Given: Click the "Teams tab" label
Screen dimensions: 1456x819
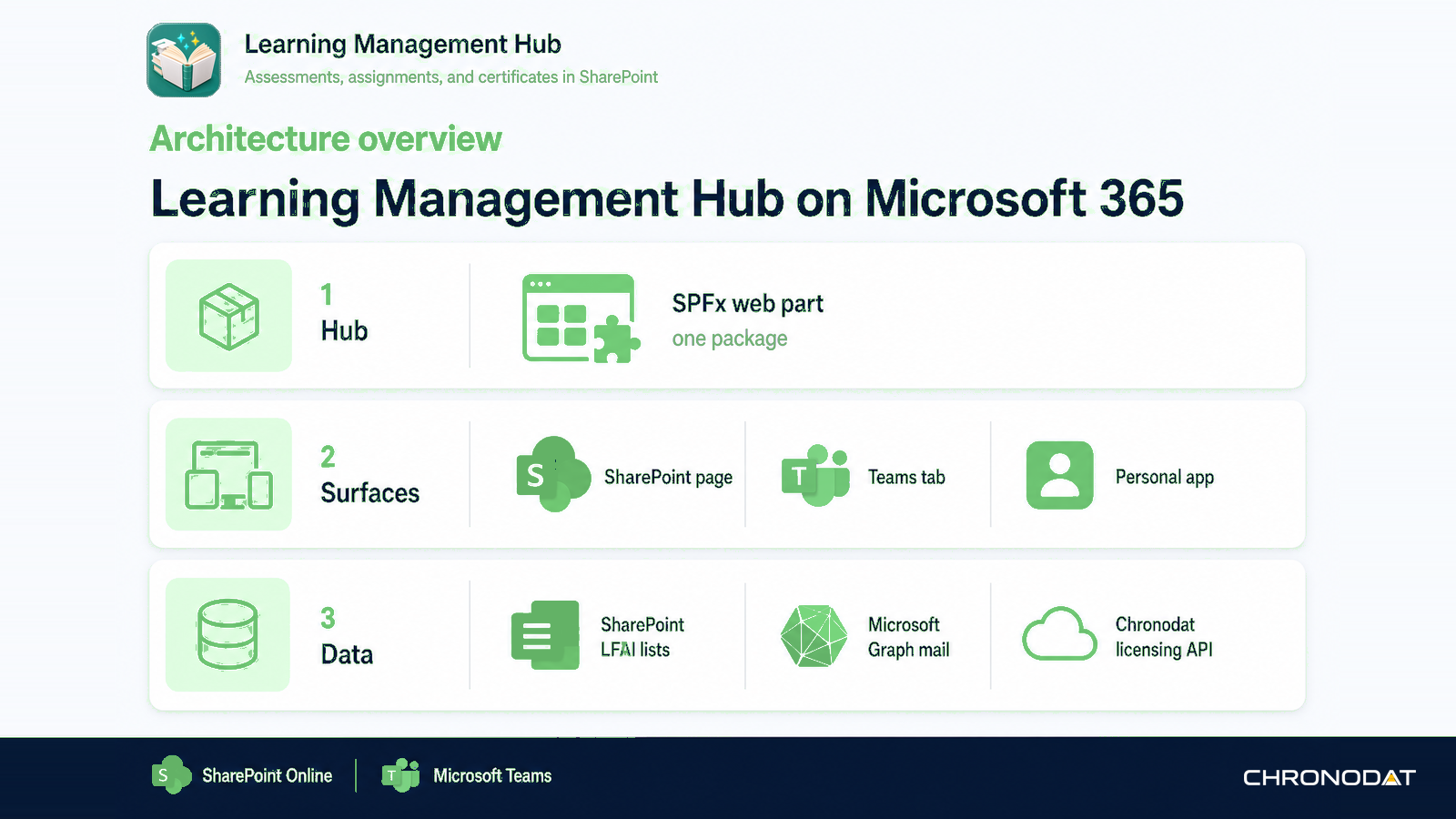Looking at the screenshot, I should point(906,477).
